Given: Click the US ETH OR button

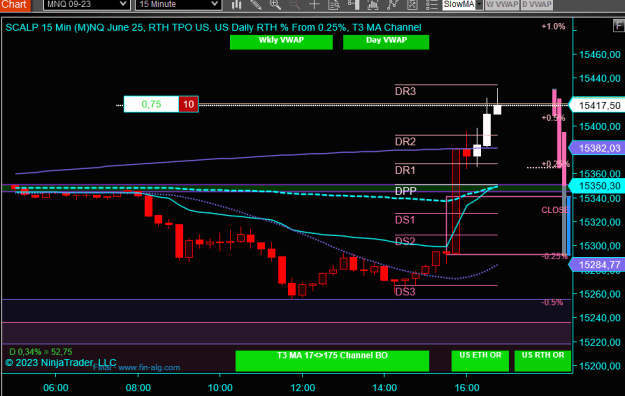Looking at the screenshot, I should [x=480, y=361].
